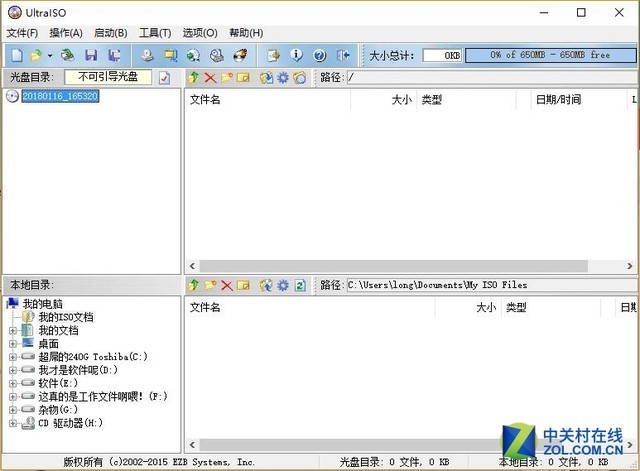Screen dimensions: 640x471
Task: Click Rename icon in local pane toolbar
Action: tap(243, 285)
